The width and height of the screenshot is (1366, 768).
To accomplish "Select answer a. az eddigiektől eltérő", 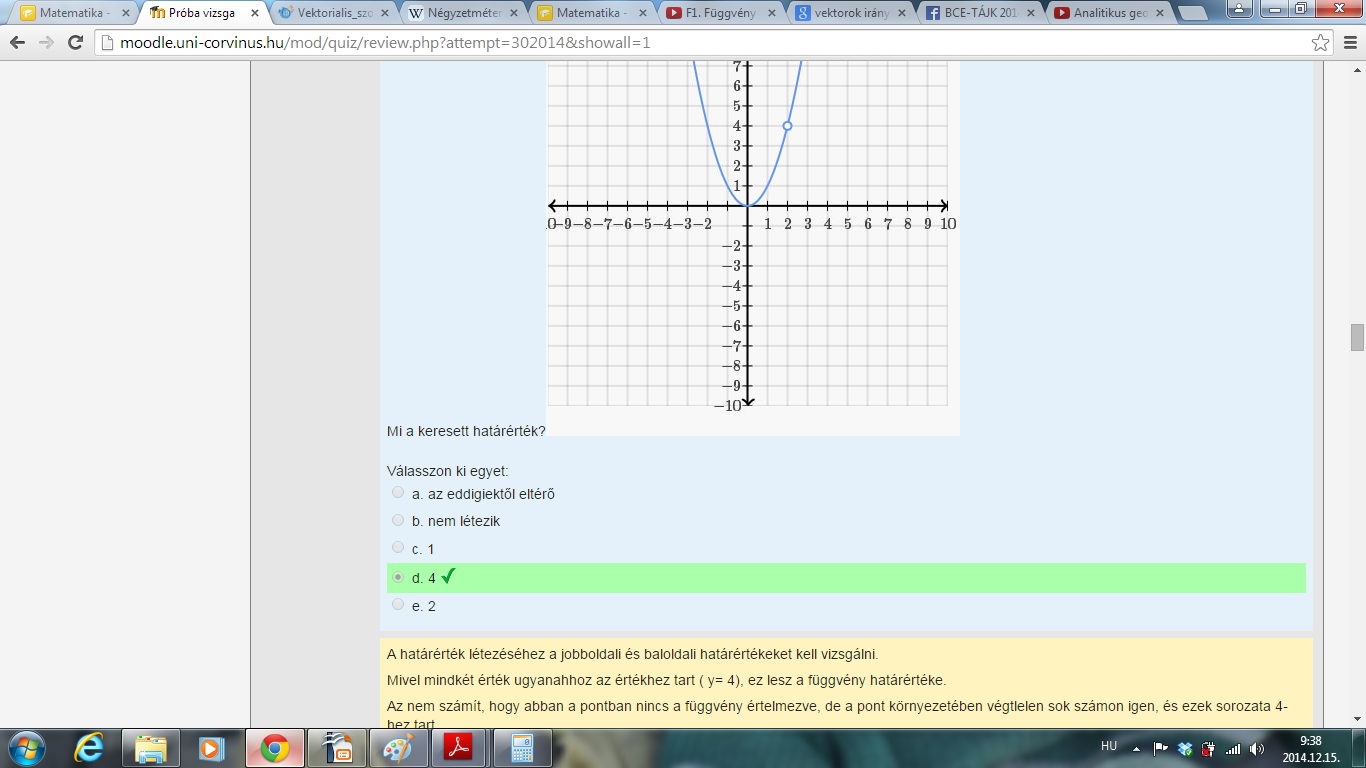I will [399, 493].
